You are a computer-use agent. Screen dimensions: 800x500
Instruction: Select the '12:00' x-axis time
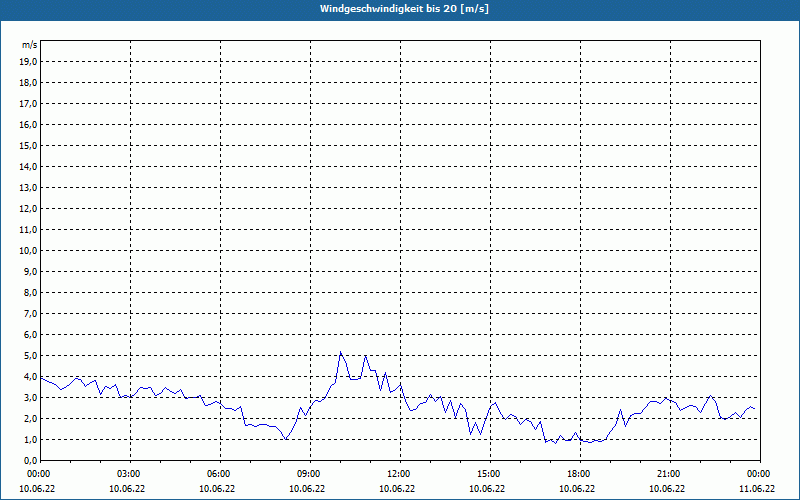pyautogui.click(x=398, y=474)
